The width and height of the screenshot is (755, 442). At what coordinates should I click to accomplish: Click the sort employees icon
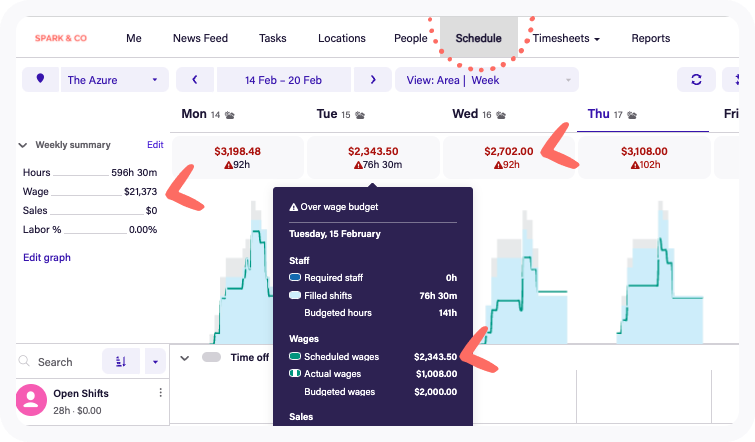[122, 362]
